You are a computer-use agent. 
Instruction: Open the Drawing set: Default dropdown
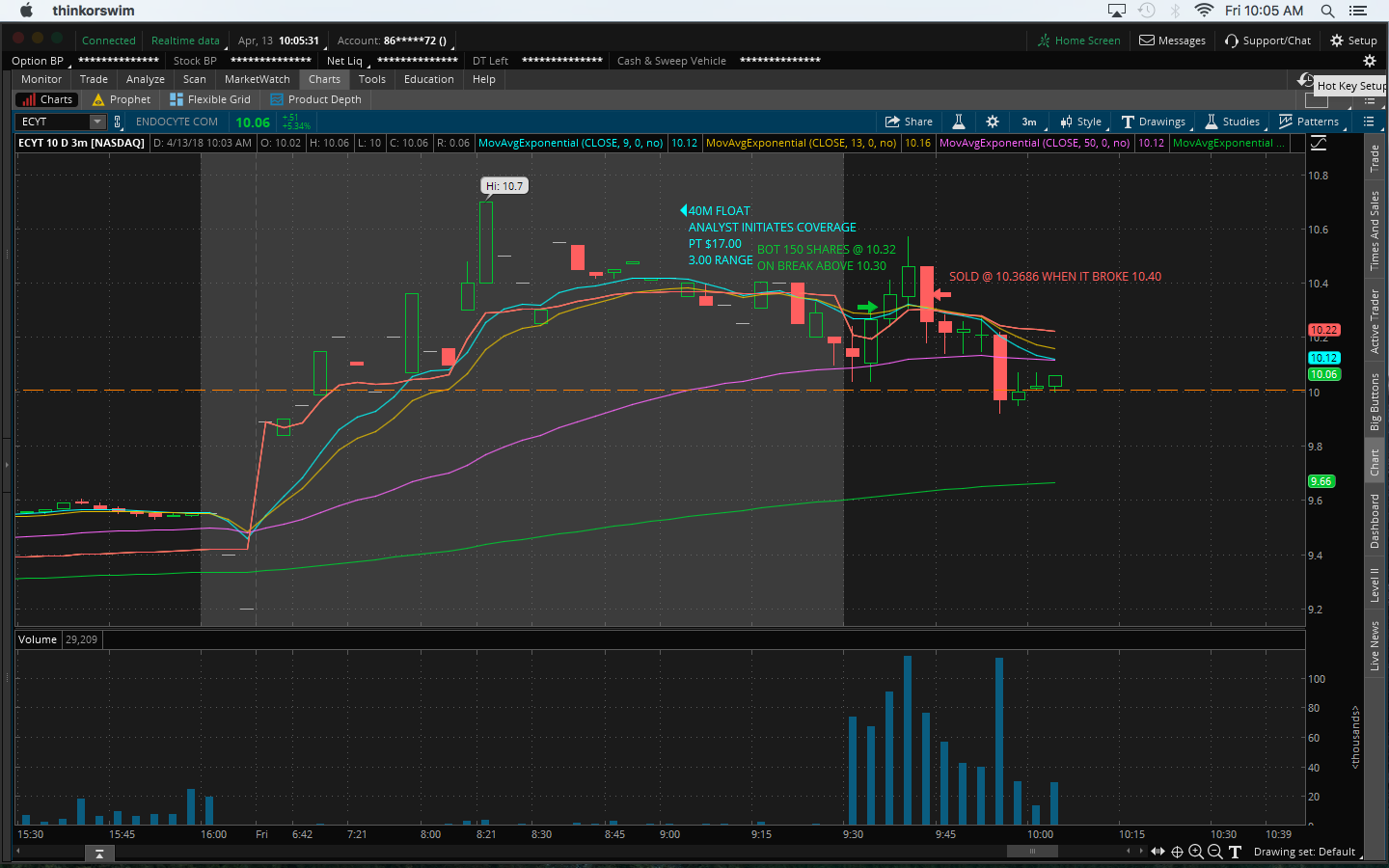pyautogui.click(x=1306, y=852)
